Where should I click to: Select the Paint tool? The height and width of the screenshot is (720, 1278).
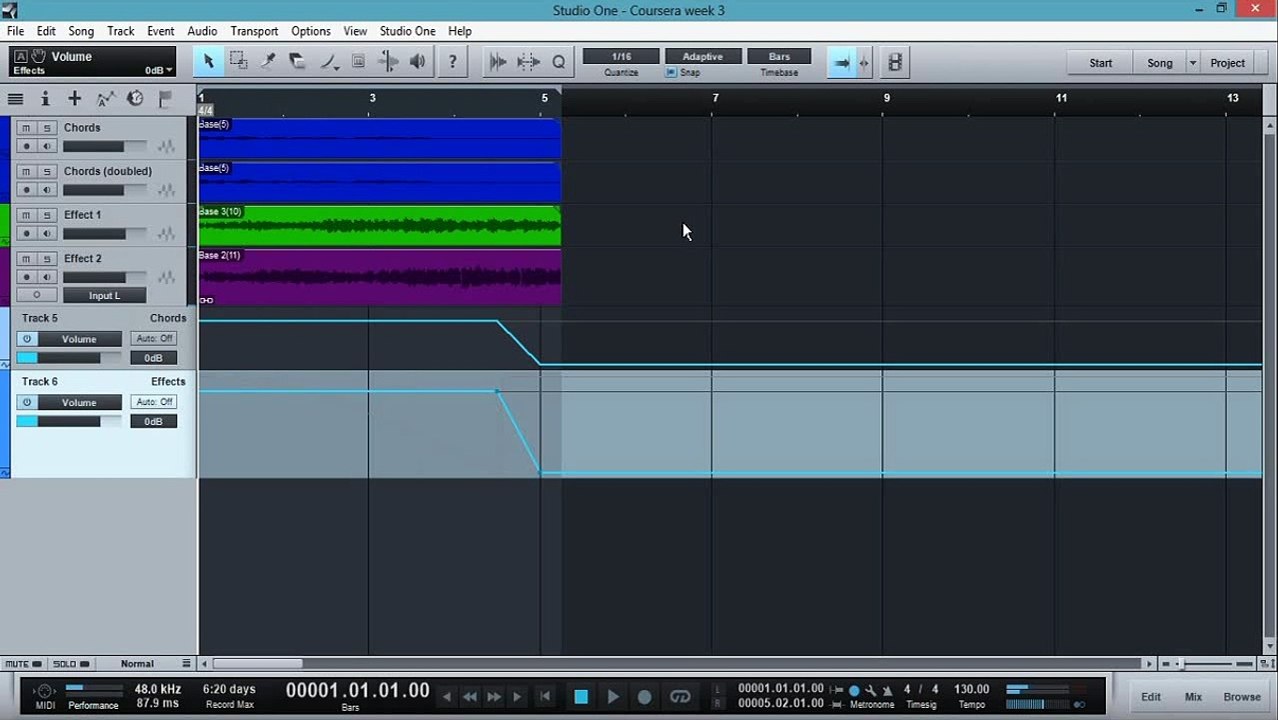coord(328,62)
